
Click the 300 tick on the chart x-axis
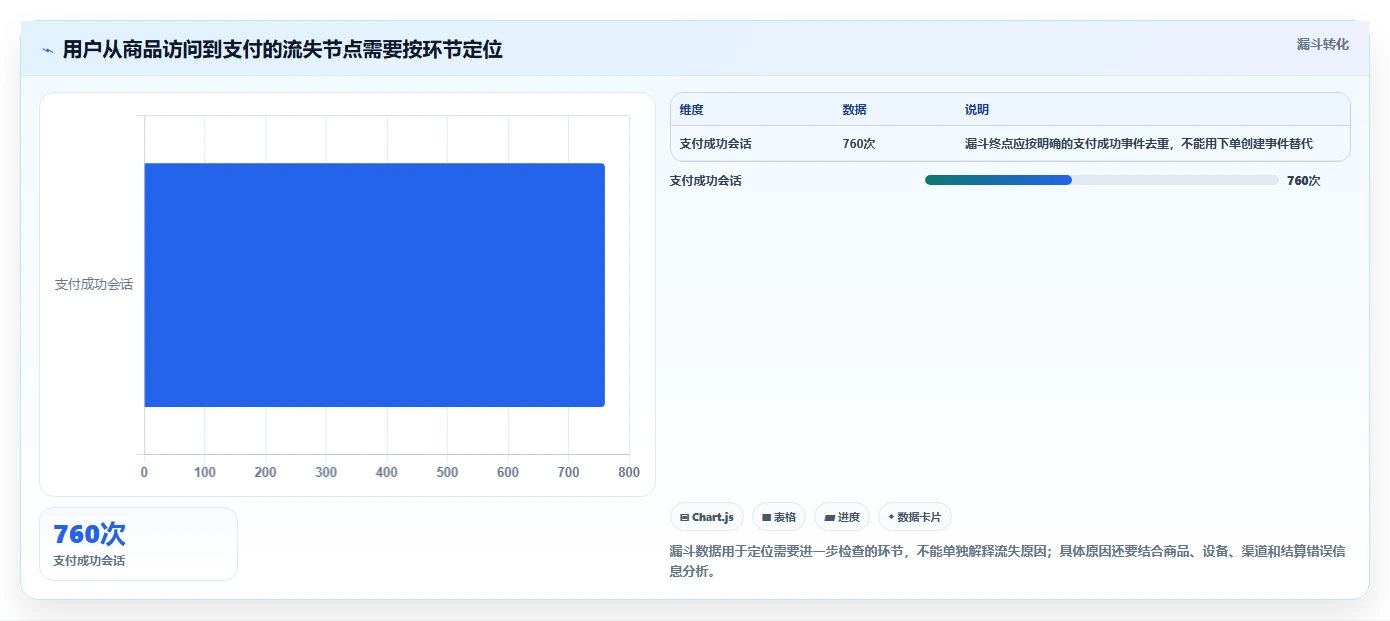pos(326,472)
